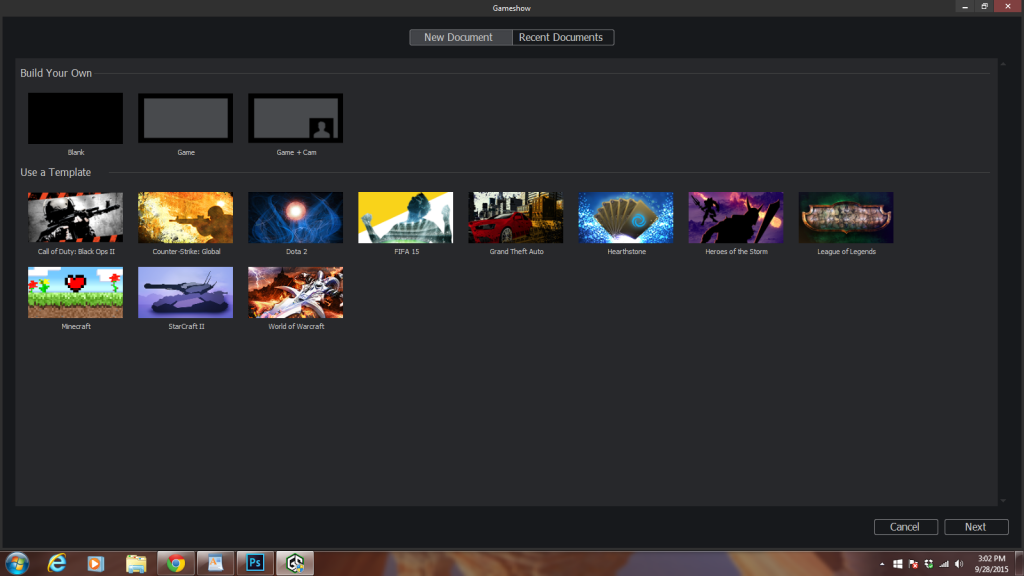Click scrollbar down arrow in template list
Screen dimensions: 1024x576
pyautogui.click(x=1003, y=501)
